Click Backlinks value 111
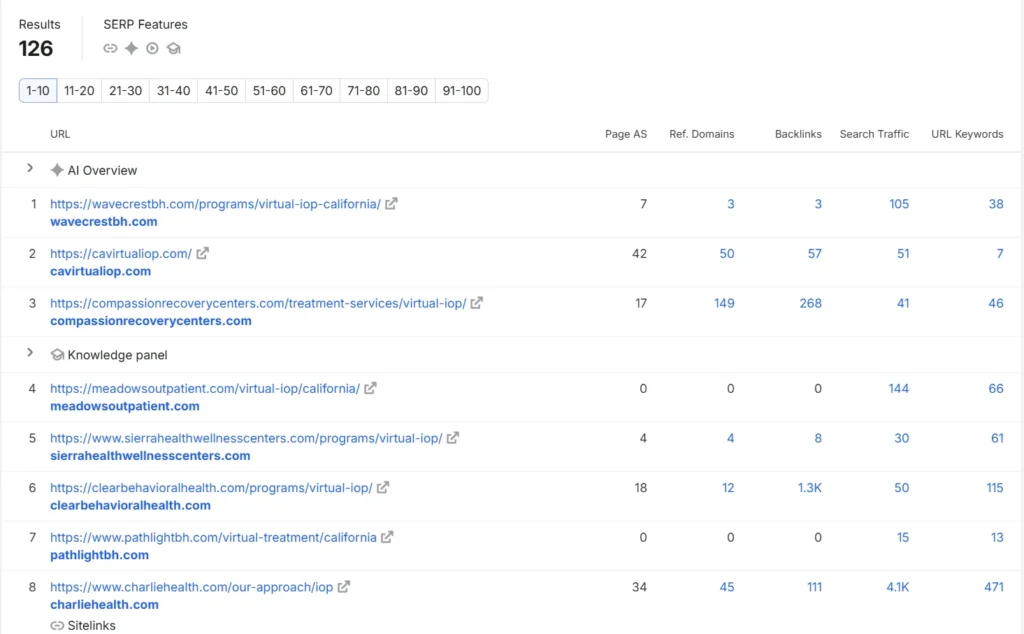This screenshot has width=1024, height=634. point(814,587)
